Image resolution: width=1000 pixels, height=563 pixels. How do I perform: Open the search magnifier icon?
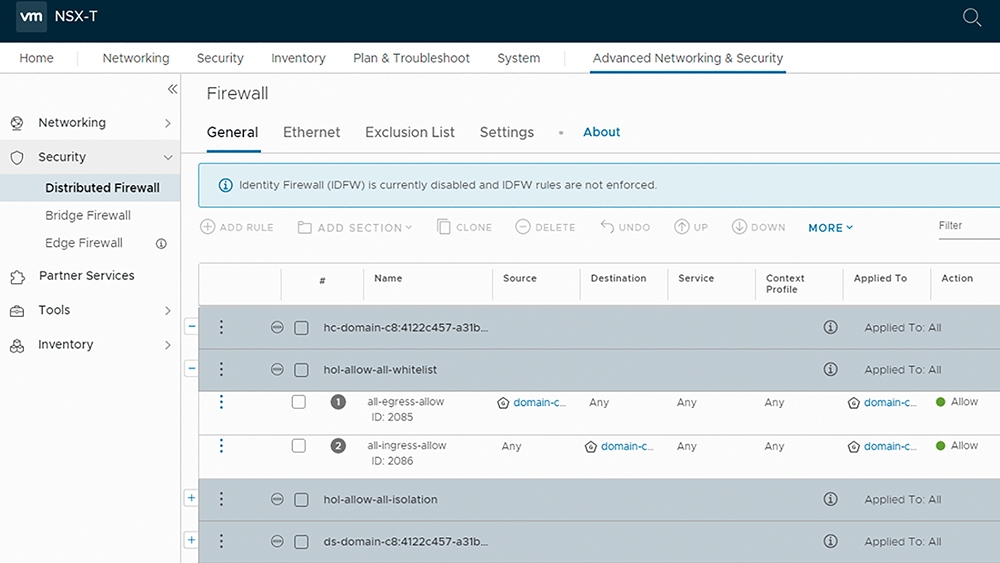(x=971, y=17)
